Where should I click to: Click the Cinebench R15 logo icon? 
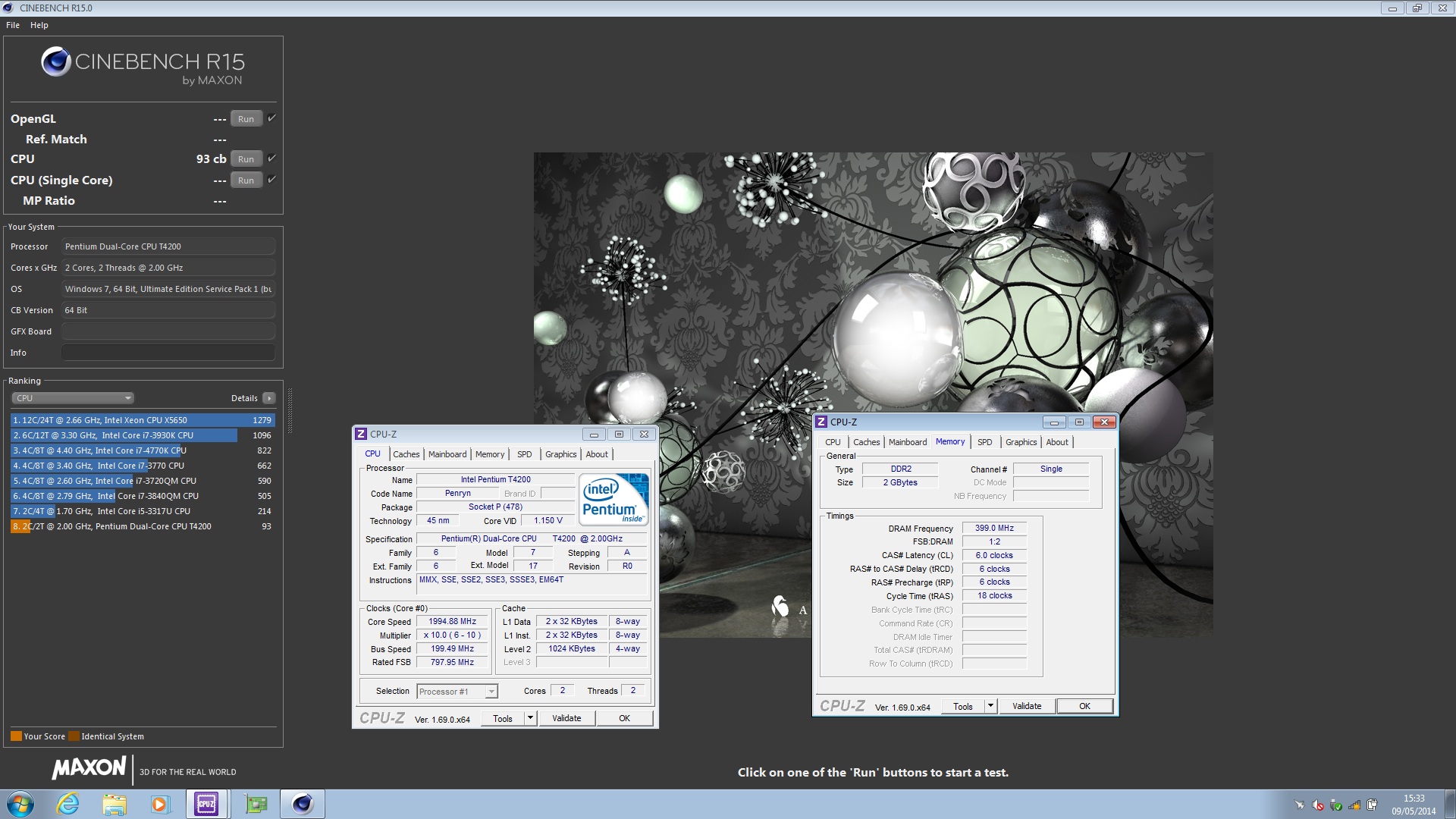(x=56, y=62)
